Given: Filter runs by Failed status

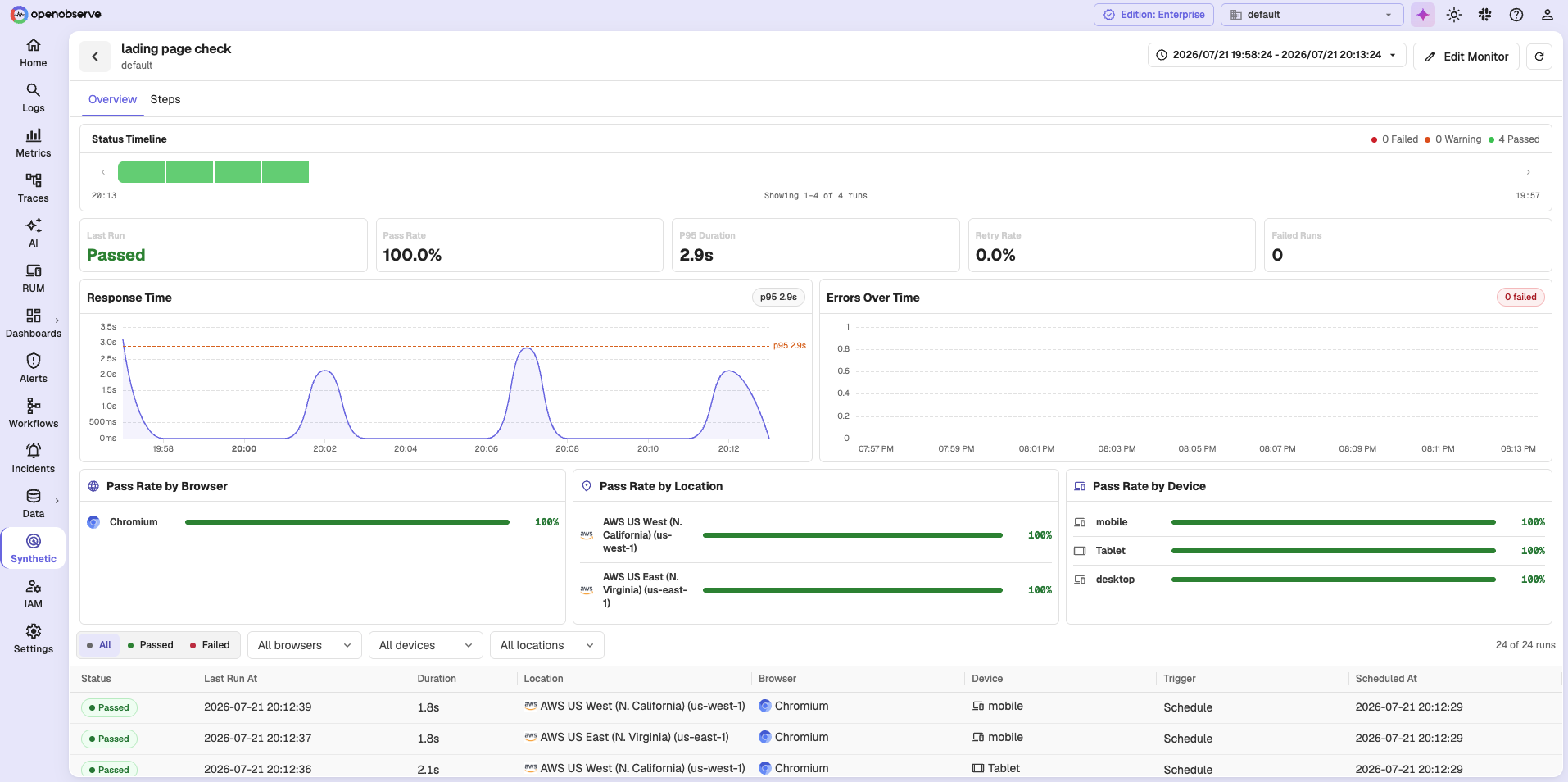Looking at the screenshot, I should pyautogui.click(x=210, y=645).
